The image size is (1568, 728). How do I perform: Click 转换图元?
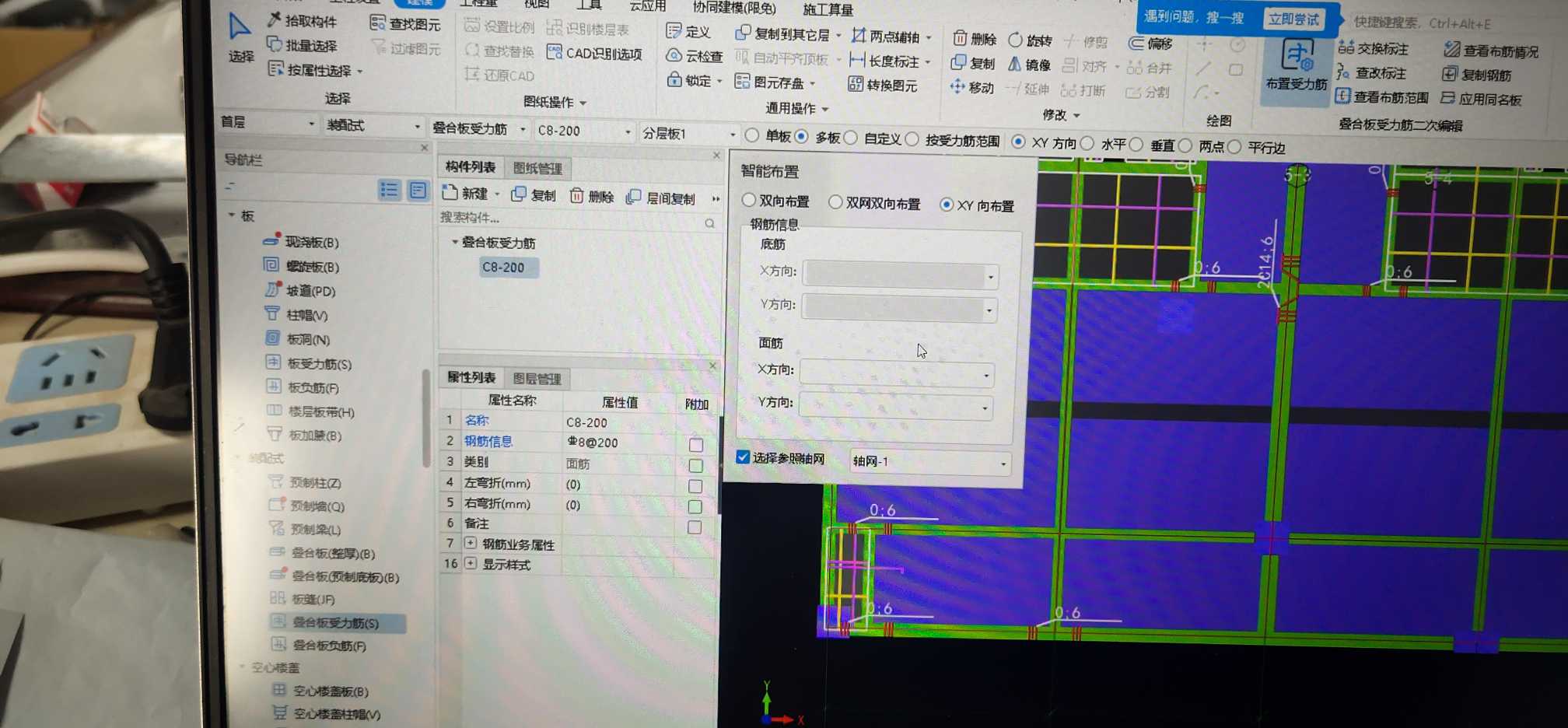[883, 85]
